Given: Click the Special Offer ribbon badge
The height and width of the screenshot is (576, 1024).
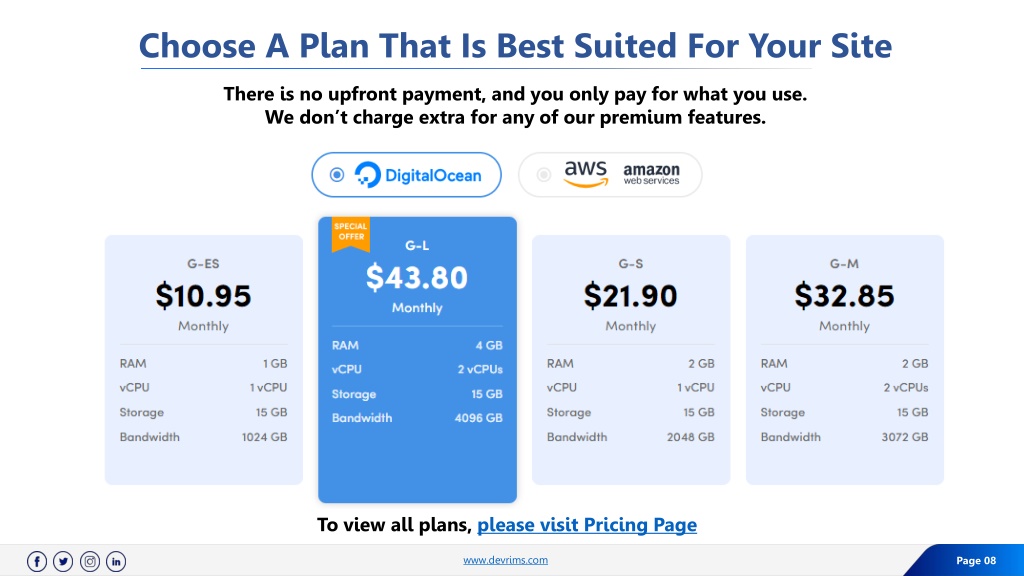Looking at the screenshot, I should (351, 234).
